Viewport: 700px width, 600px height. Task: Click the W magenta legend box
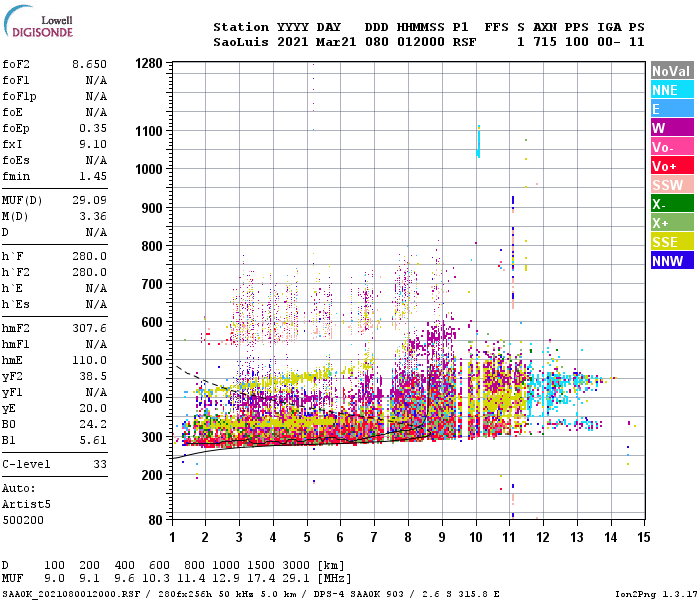[672, 128]
